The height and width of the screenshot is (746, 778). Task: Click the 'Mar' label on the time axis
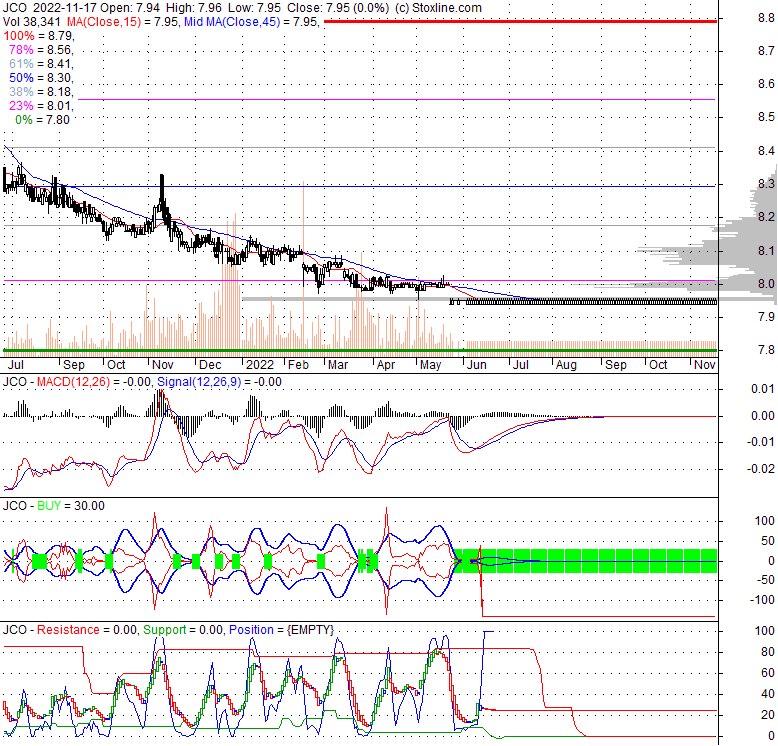[338, 365]
